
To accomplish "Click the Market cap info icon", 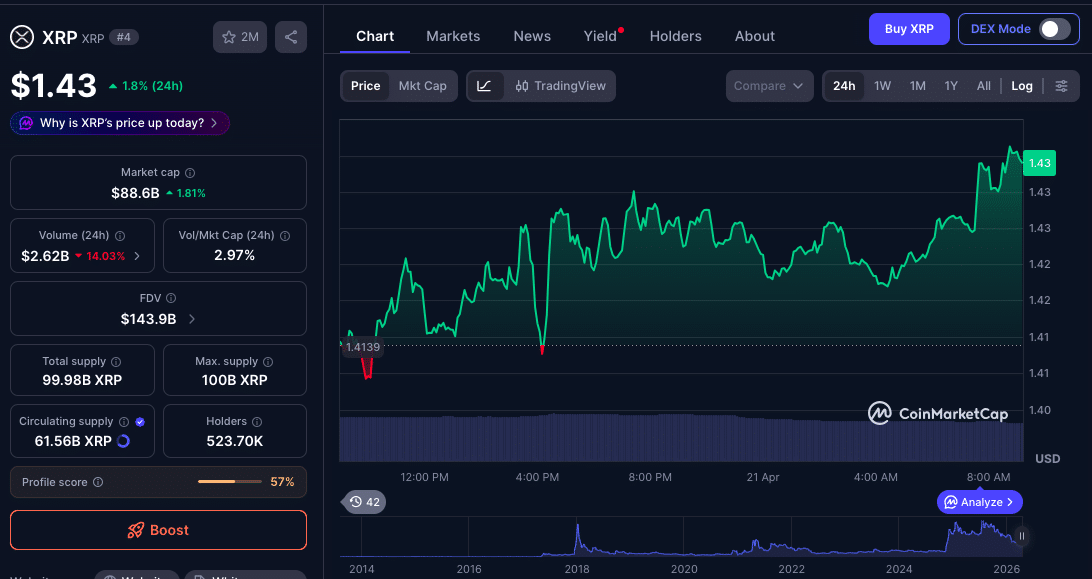I will click(190, 173).
